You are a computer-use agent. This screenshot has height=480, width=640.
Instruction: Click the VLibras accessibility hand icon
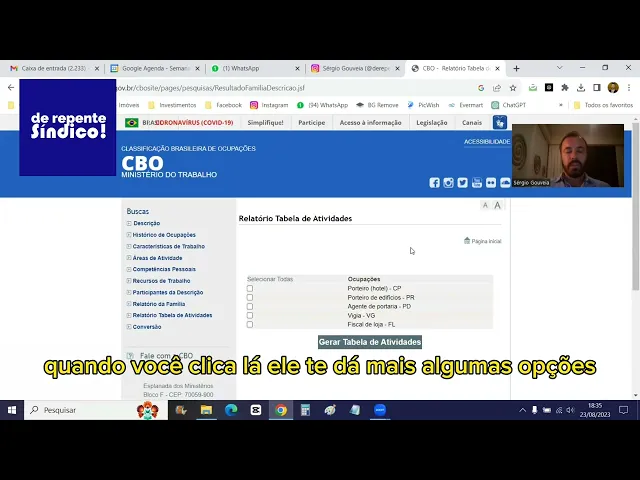[500, 122]
